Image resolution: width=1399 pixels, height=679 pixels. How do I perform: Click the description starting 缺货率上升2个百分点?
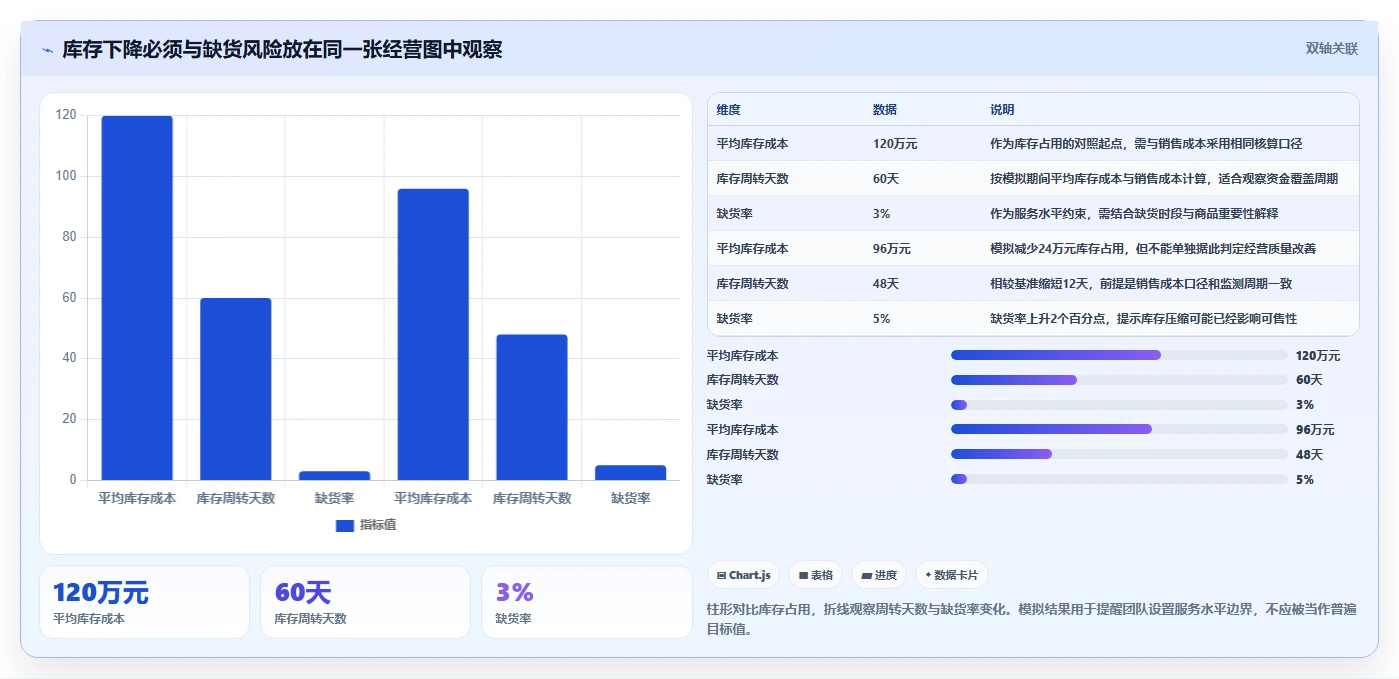click(x=1144, y=319)
